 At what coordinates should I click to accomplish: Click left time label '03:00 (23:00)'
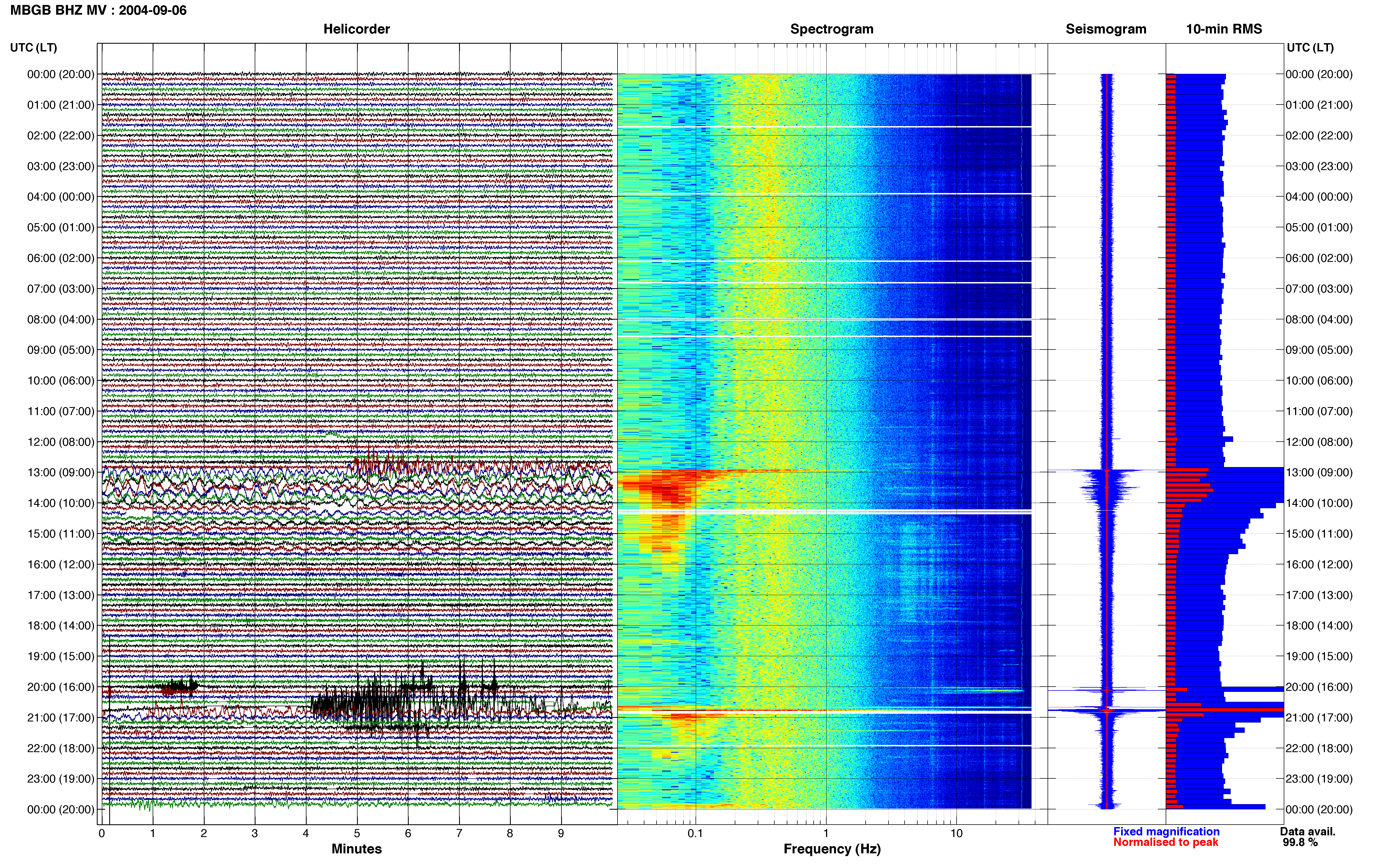61,166
